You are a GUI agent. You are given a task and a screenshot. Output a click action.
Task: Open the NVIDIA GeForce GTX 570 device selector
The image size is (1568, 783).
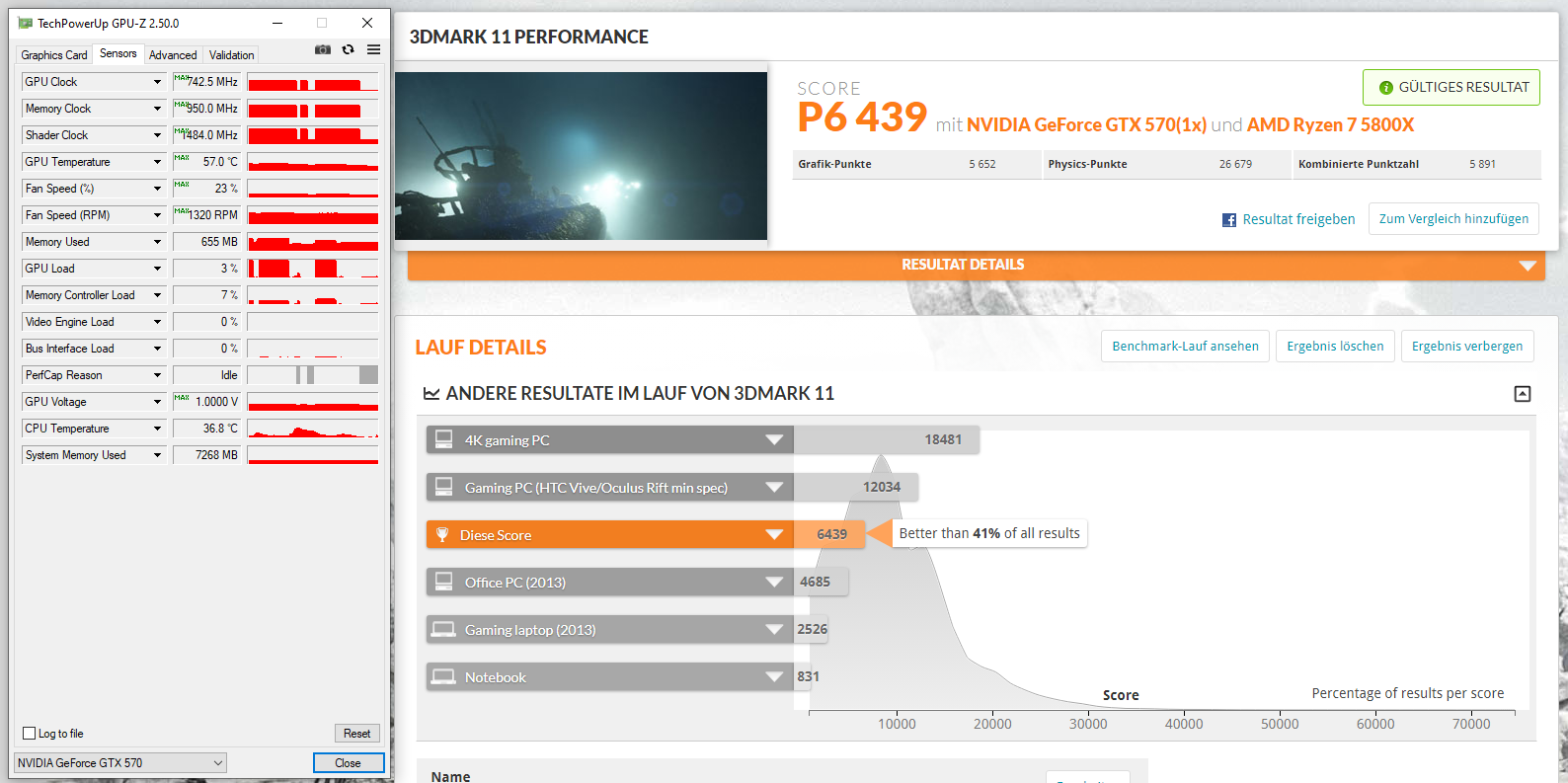point(120,762)
